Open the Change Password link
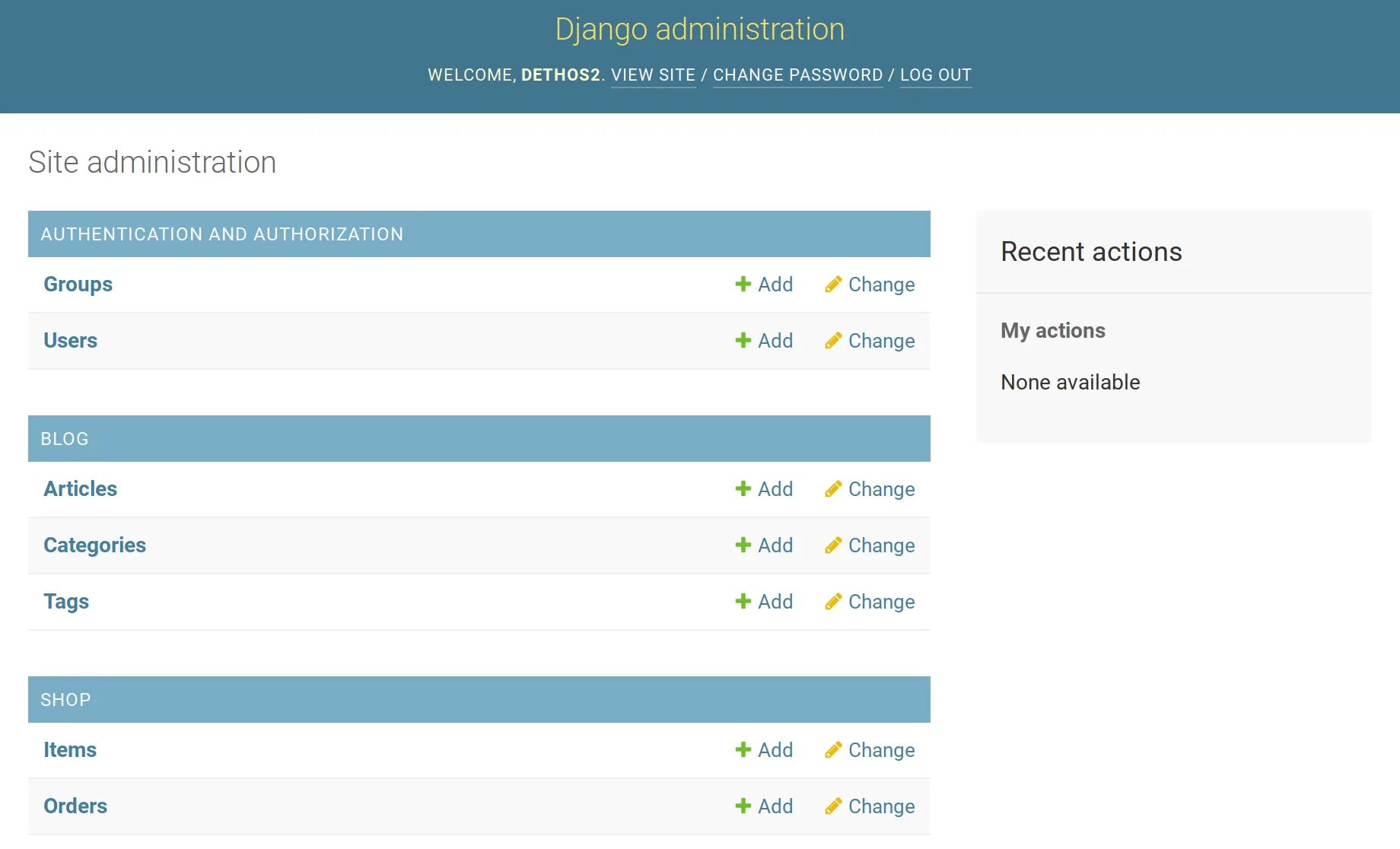 (x=797, y=75)
